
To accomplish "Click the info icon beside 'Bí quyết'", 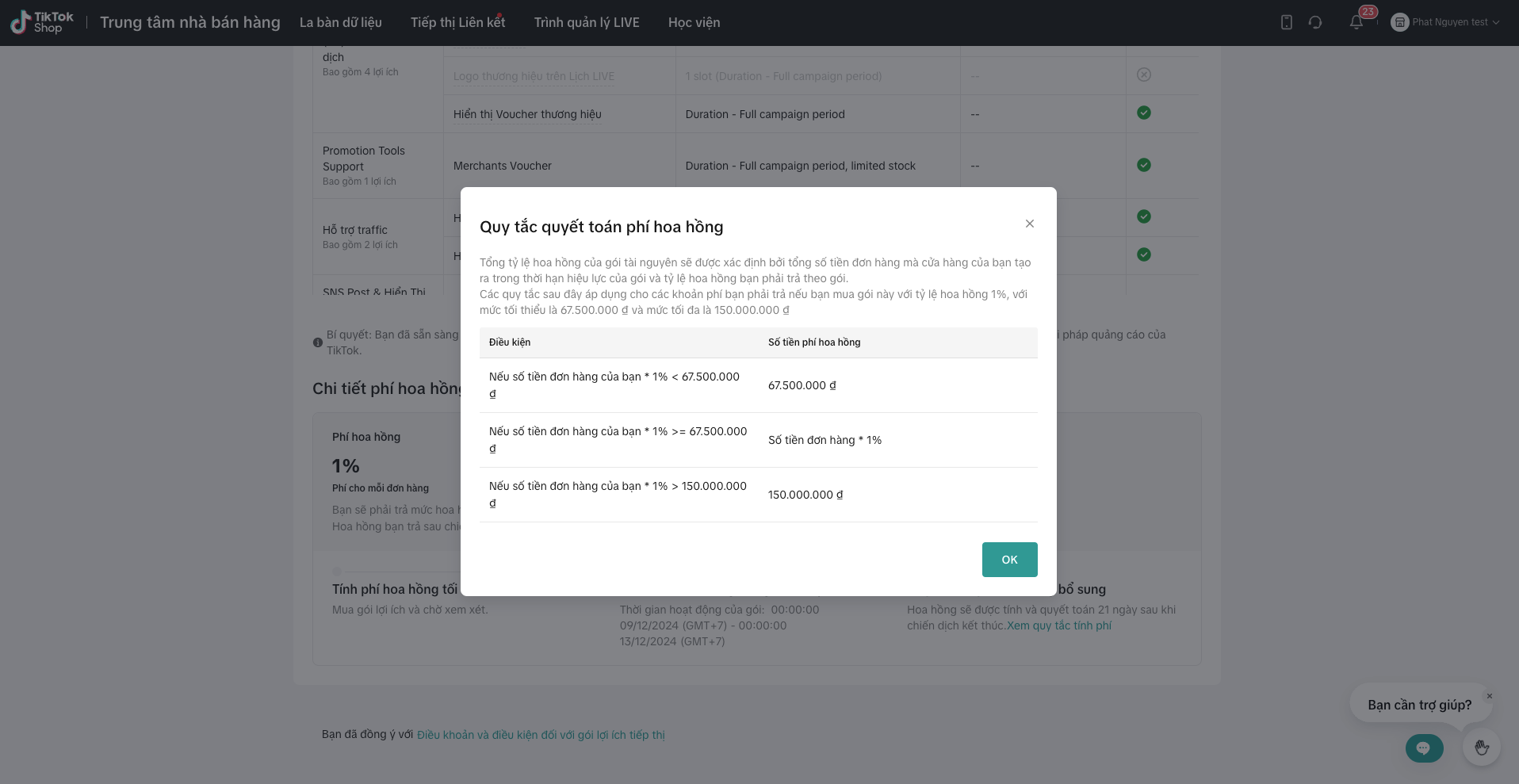I will [x=318, y=342].
